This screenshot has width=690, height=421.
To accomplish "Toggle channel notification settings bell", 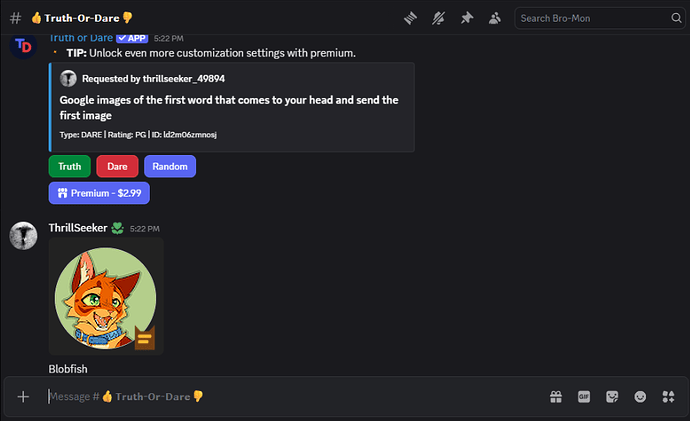I will coord(439,18).
